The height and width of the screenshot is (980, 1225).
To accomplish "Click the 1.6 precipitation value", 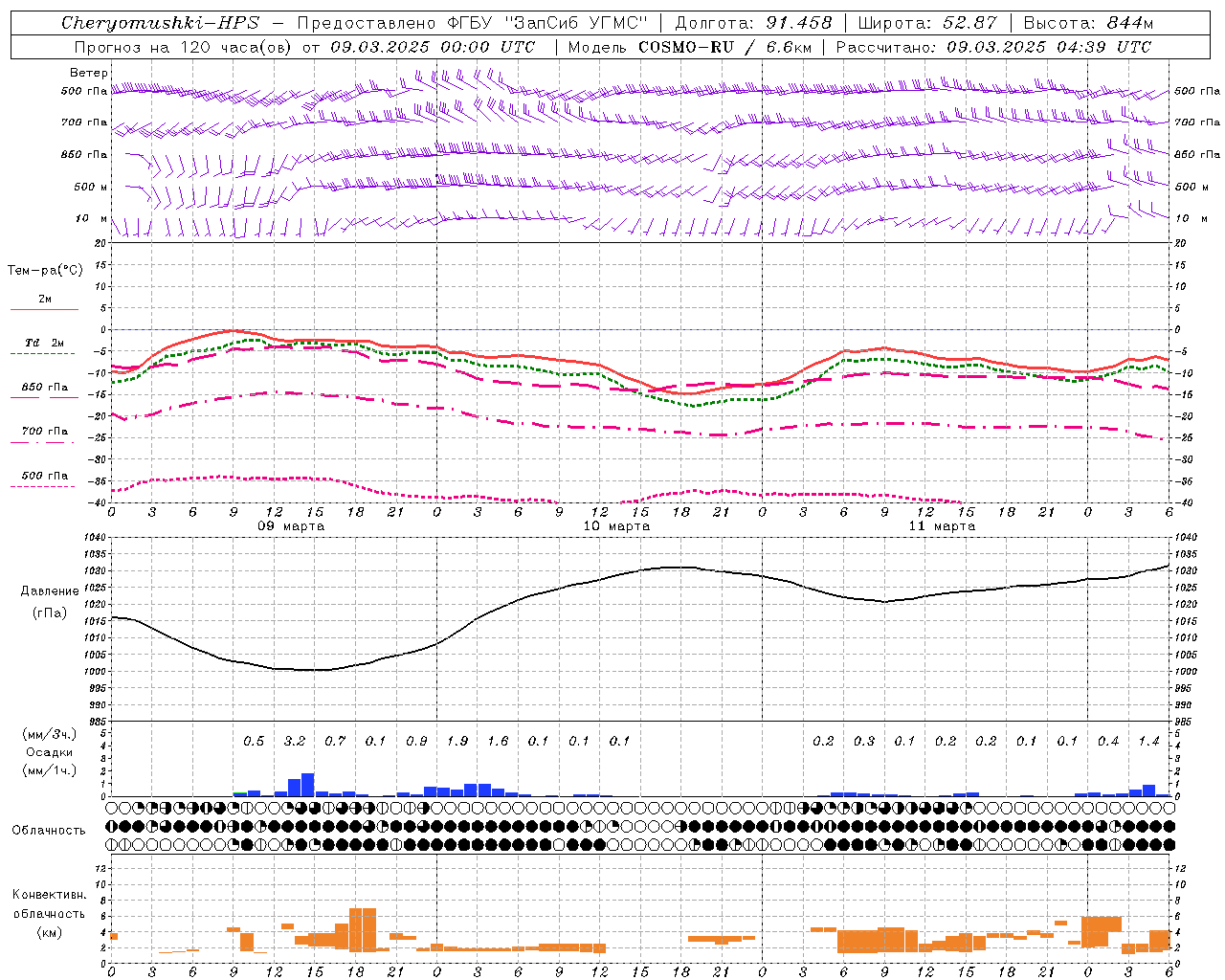I will point(498,741).
